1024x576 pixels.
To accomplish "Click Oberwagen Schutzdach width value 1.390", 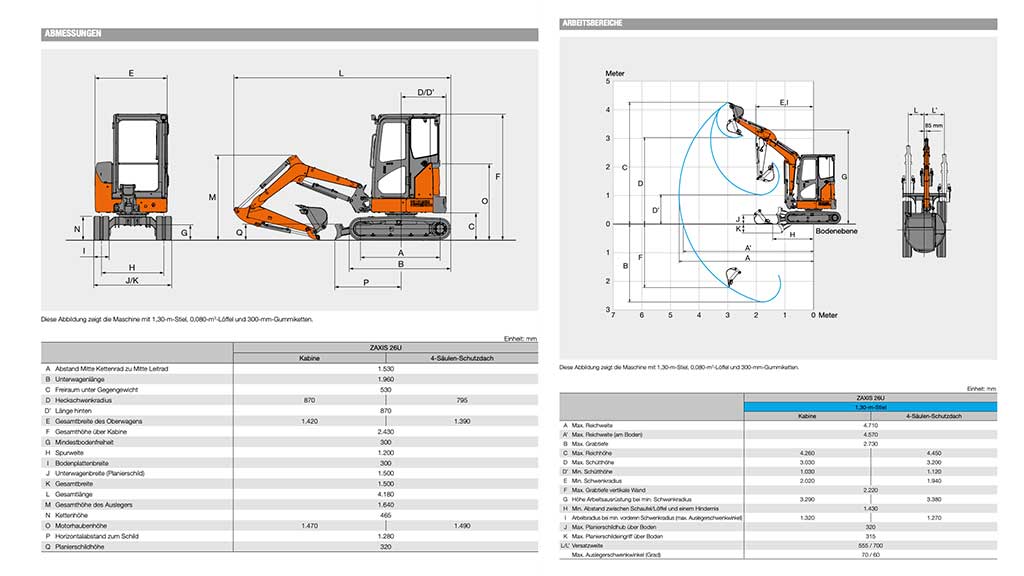I will [462, 421].
